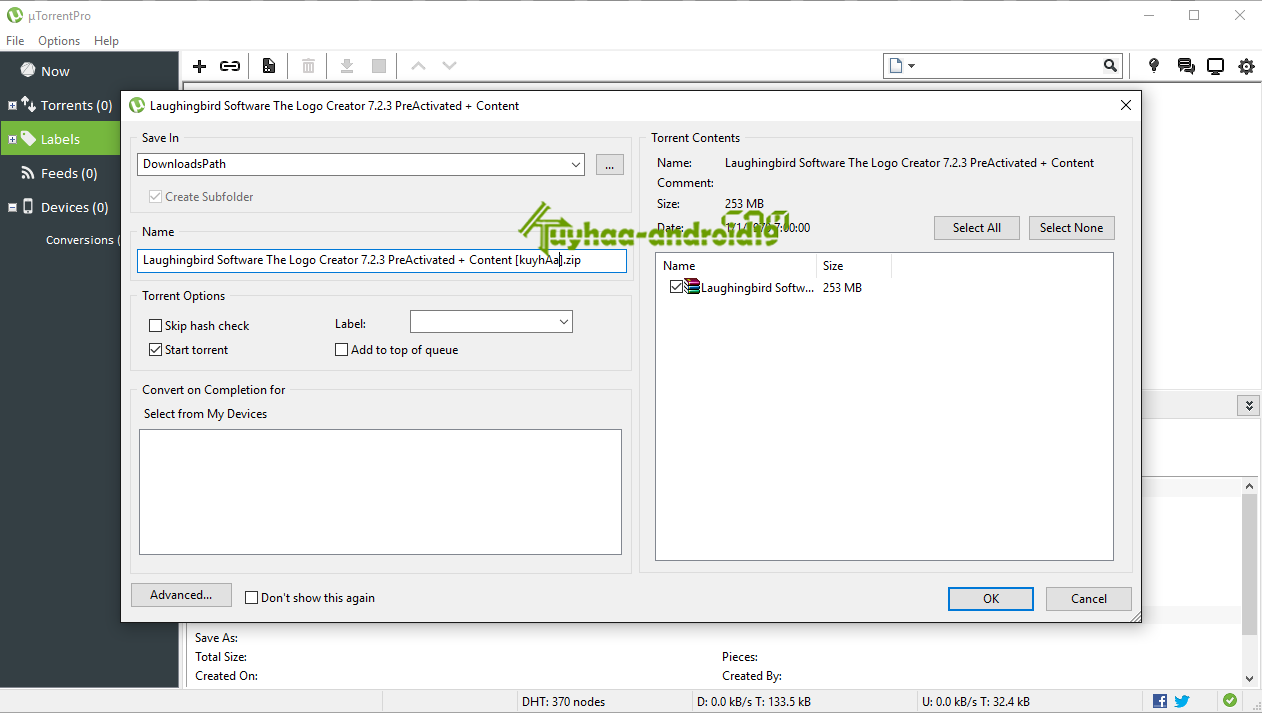Open the Options menu

click(x=59, y=41)
